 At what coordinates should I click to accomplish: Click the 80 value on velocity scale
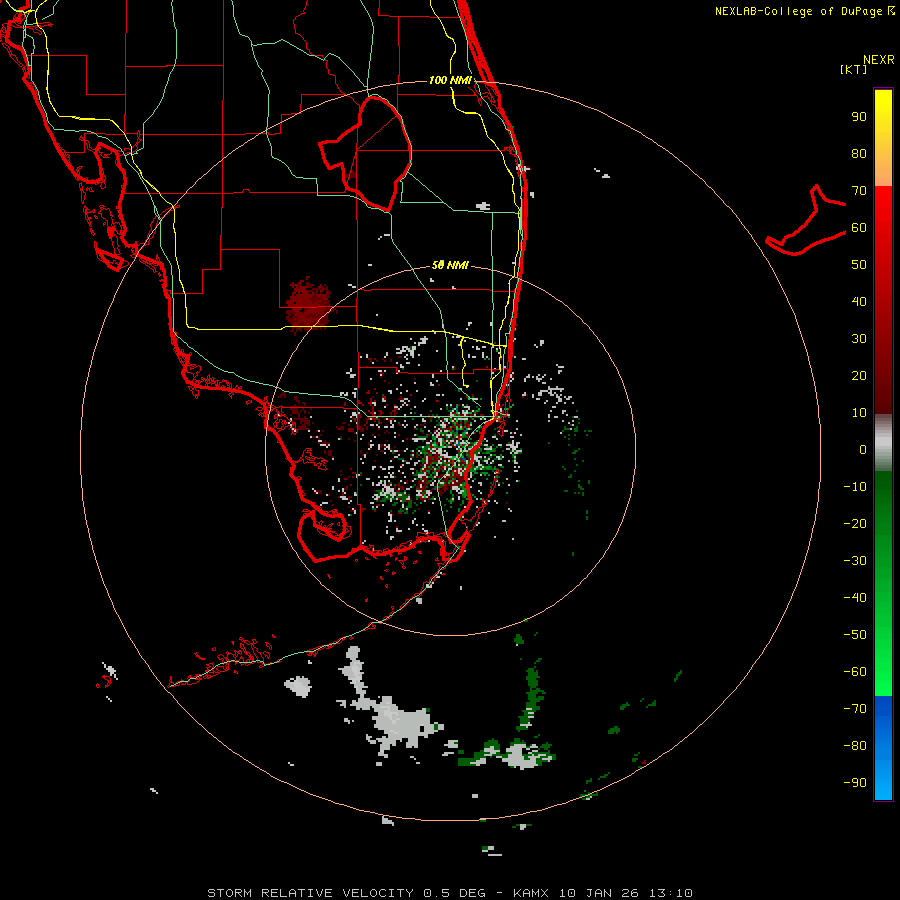[859, 154]
